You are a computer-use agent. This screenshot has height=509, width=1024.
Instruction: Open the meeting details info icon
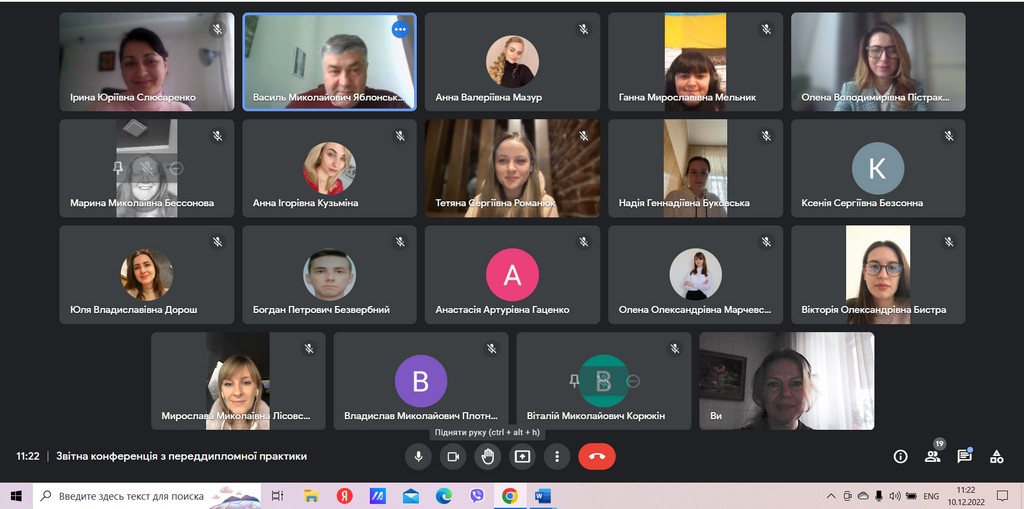(900, 456)
